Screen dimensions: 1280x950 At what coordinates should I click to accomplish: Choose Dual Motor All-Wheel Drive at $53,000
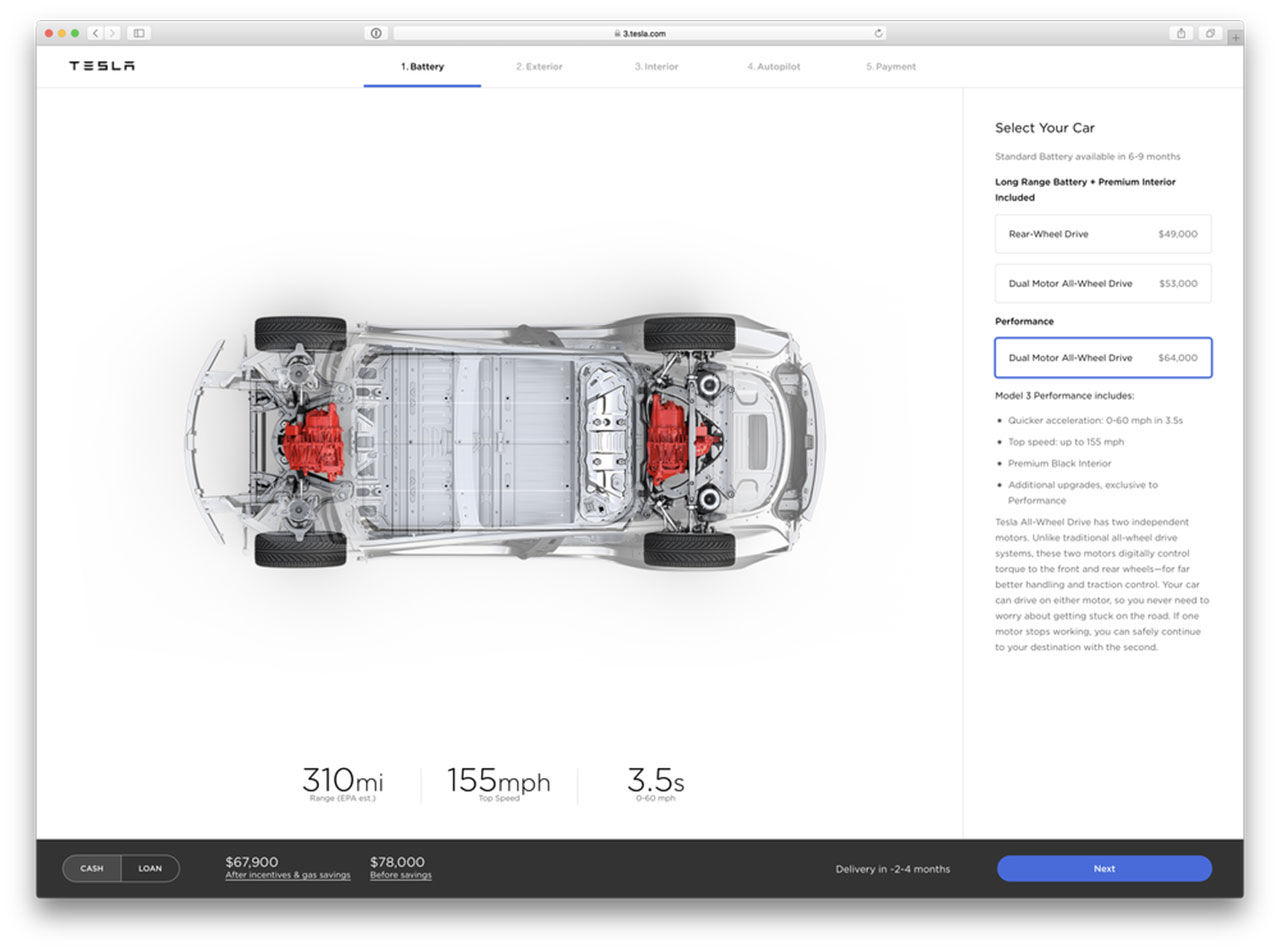[1103, 283]
